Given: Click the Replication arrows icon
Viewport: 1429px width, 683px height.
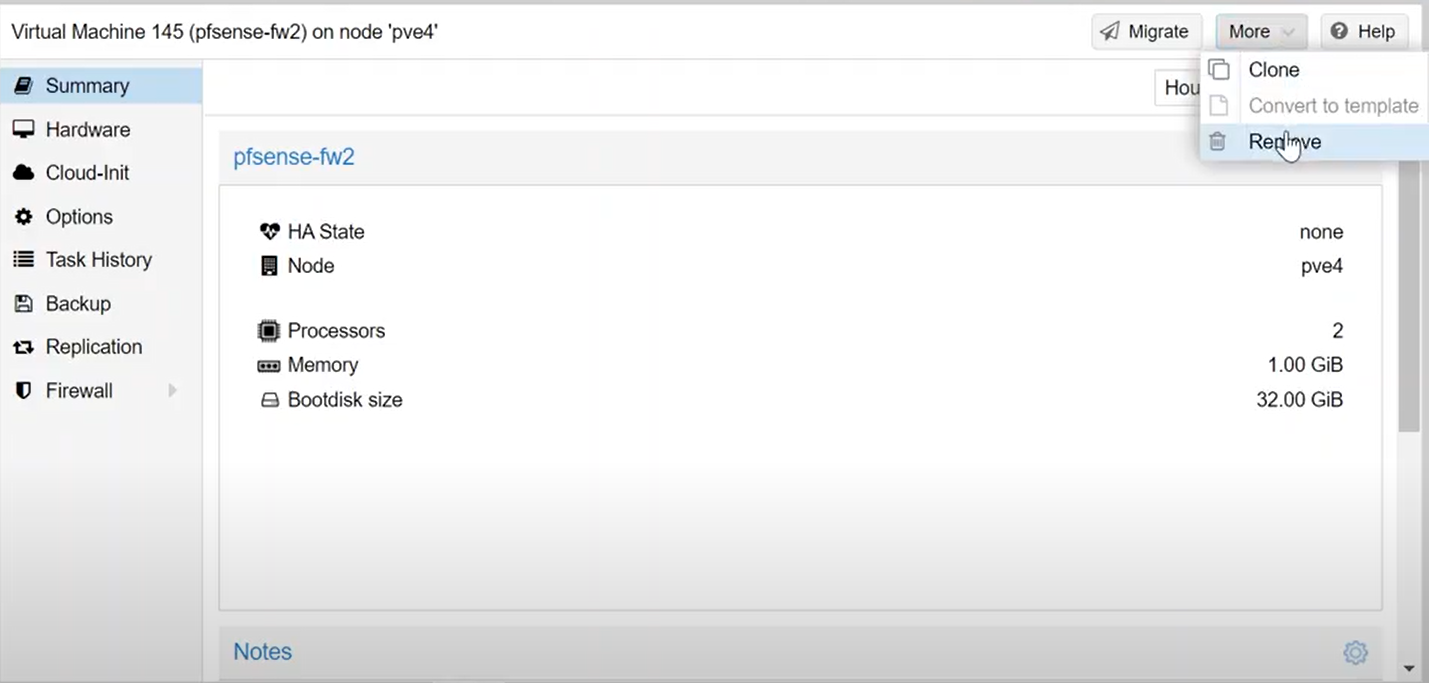Looking at the screenshot, I should click(x=23, y=347).
